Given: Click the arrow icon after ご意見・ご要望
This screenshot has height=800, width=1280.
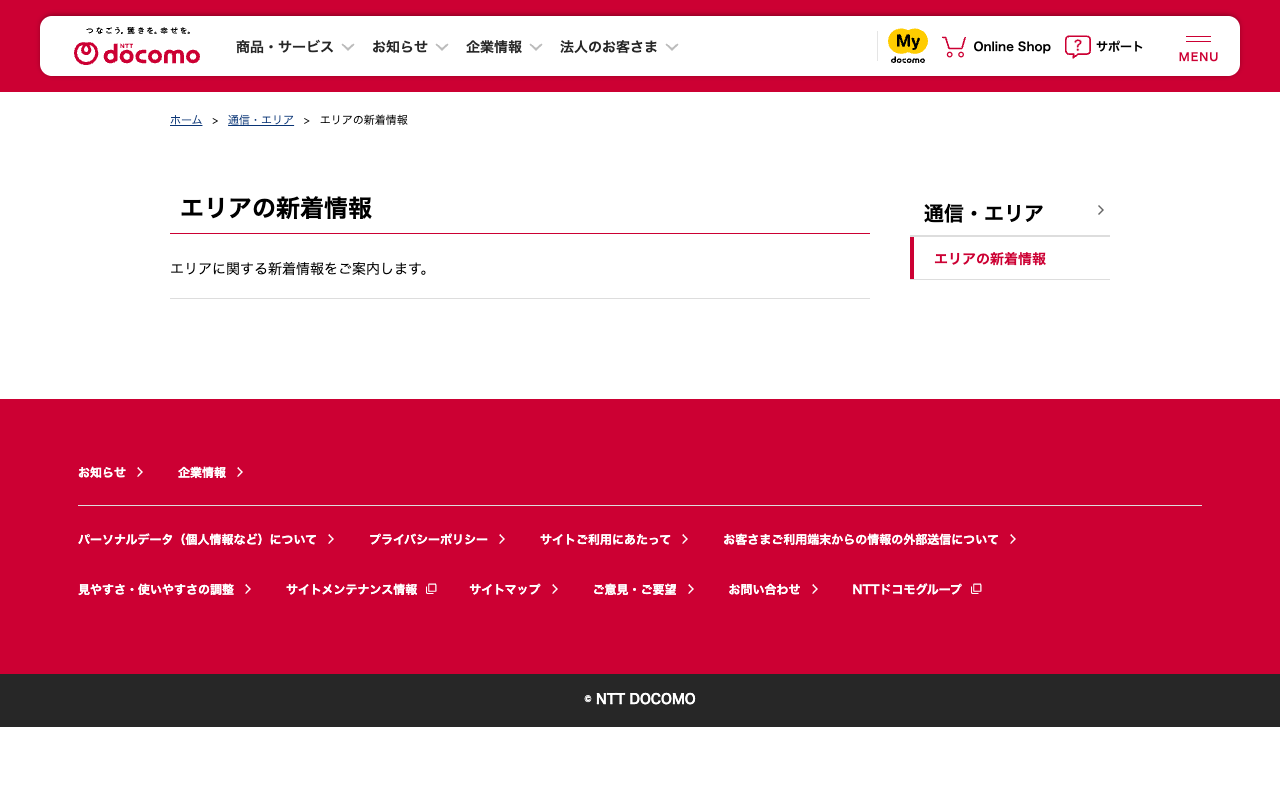Looking at the screenshot, I should pyautogui.click(x=691, y=589).
